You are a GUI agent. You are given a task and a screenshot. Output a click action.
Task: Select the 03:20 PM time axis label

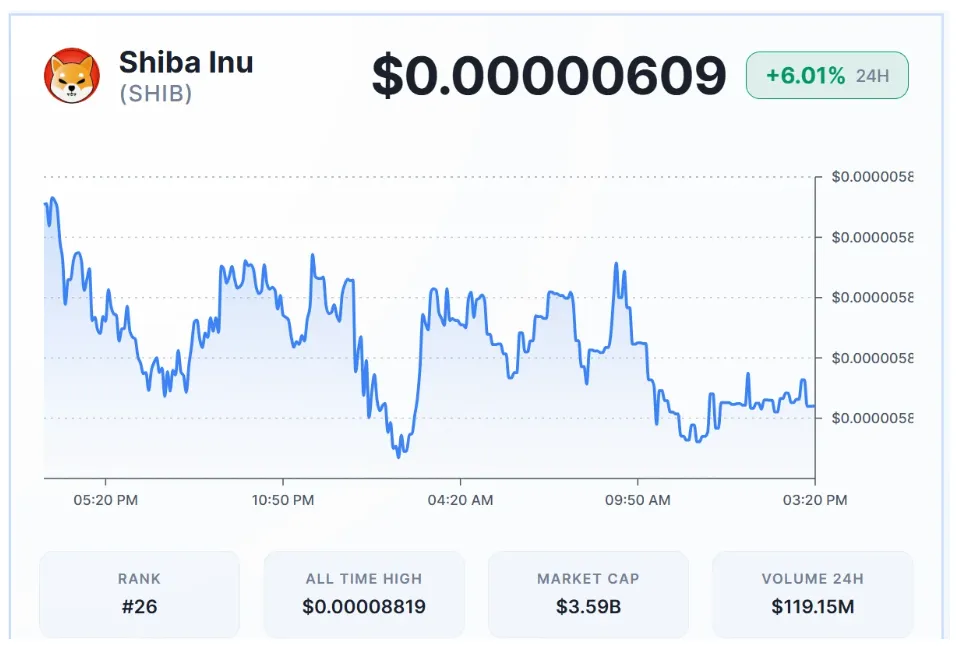coord(814,500)
